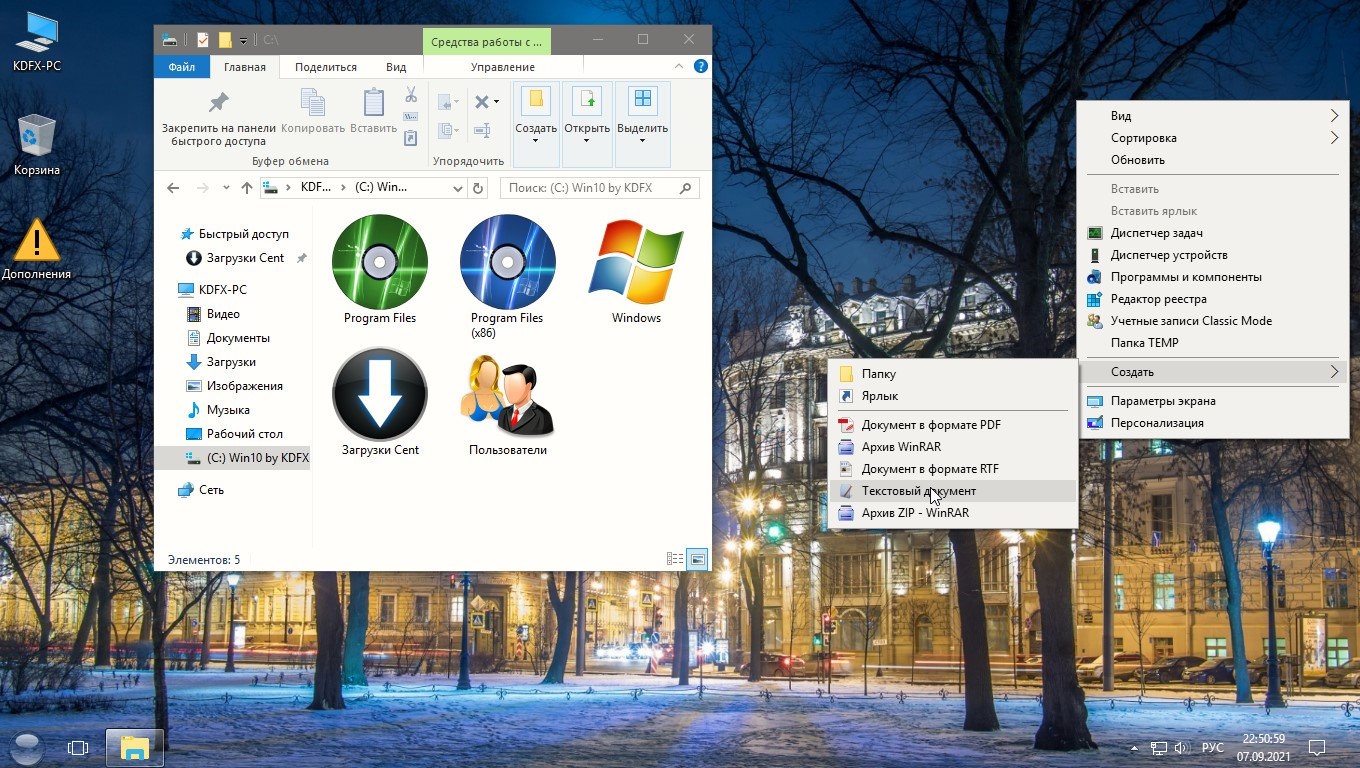
Task: Open the quick access toolbar customize dropdown
Action: (x=244, y=40)
